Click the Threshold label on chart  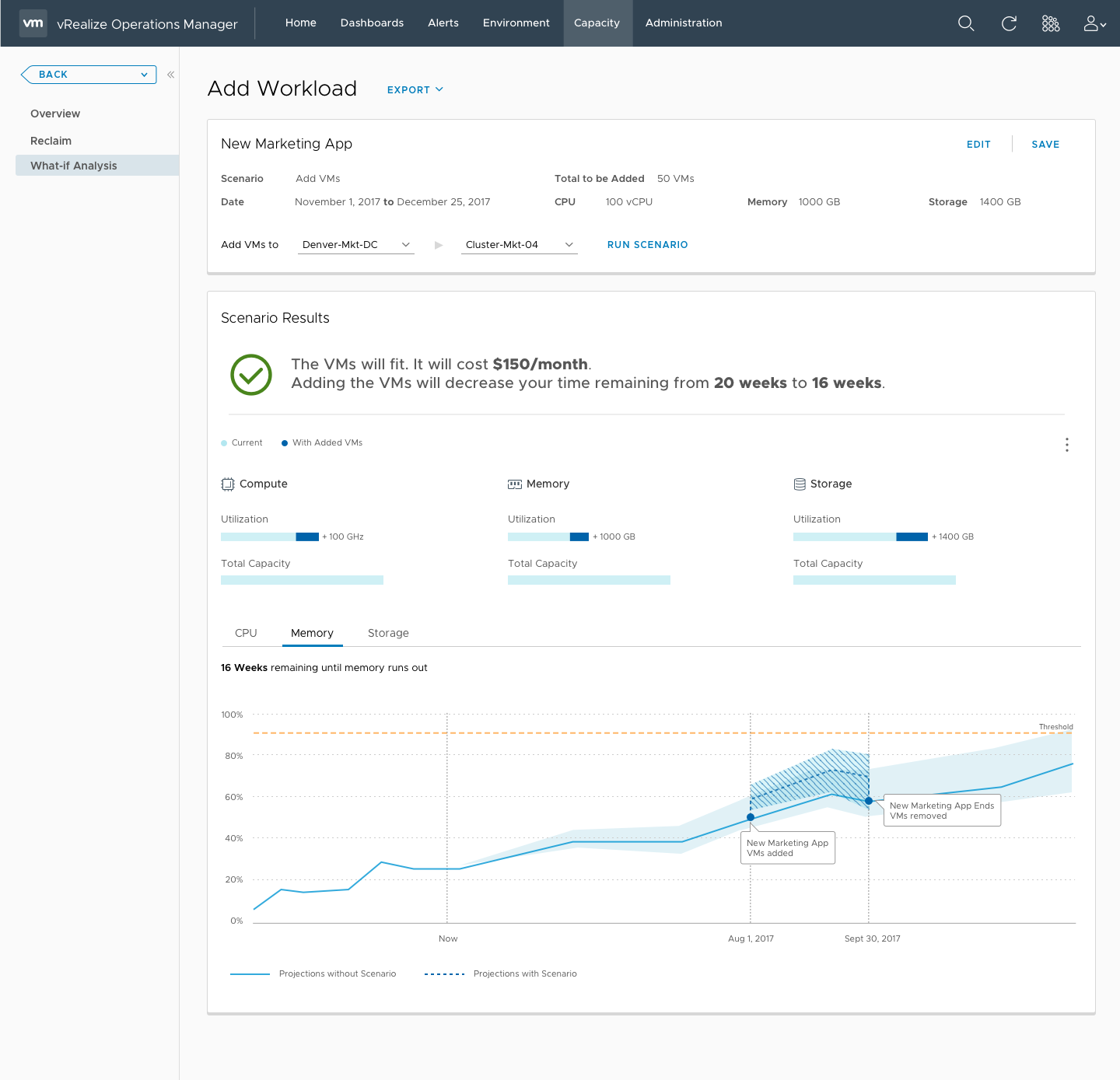[1055, 727]
